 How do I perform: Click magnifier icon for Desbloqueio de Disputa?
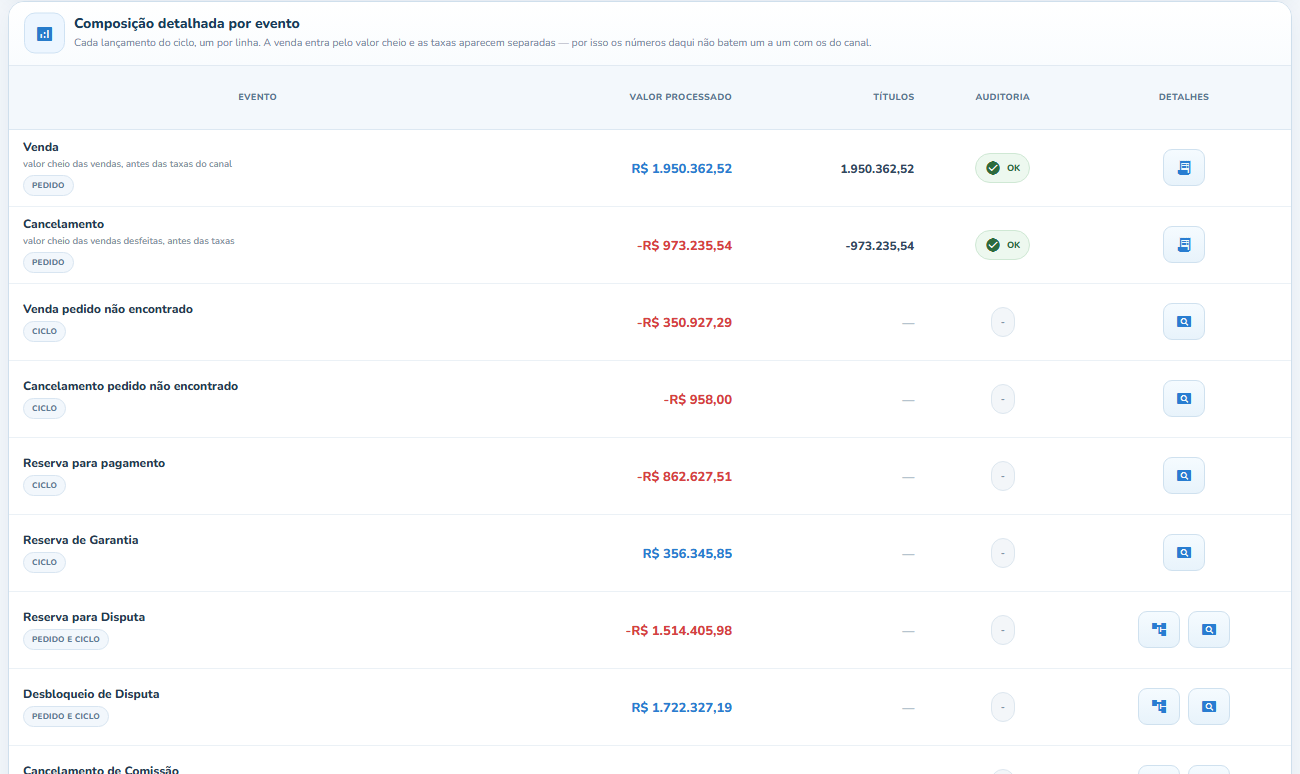point(1208,707)
